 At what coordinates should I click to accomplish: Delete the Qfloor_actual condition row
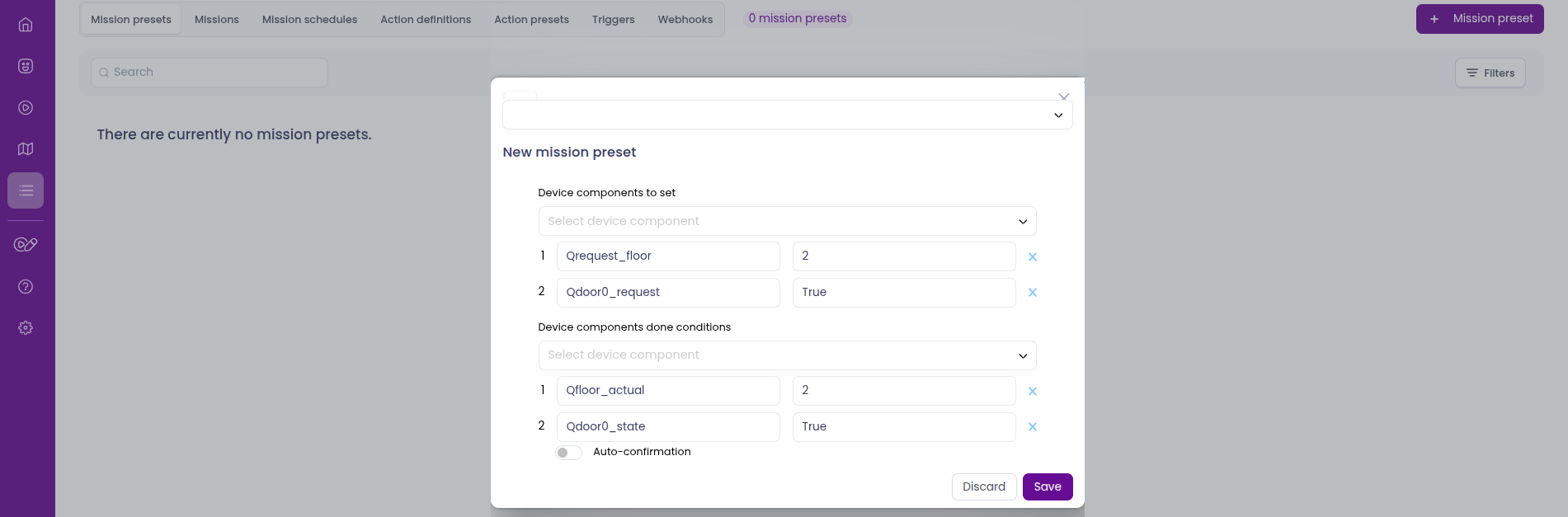[x=1032, y=392]
